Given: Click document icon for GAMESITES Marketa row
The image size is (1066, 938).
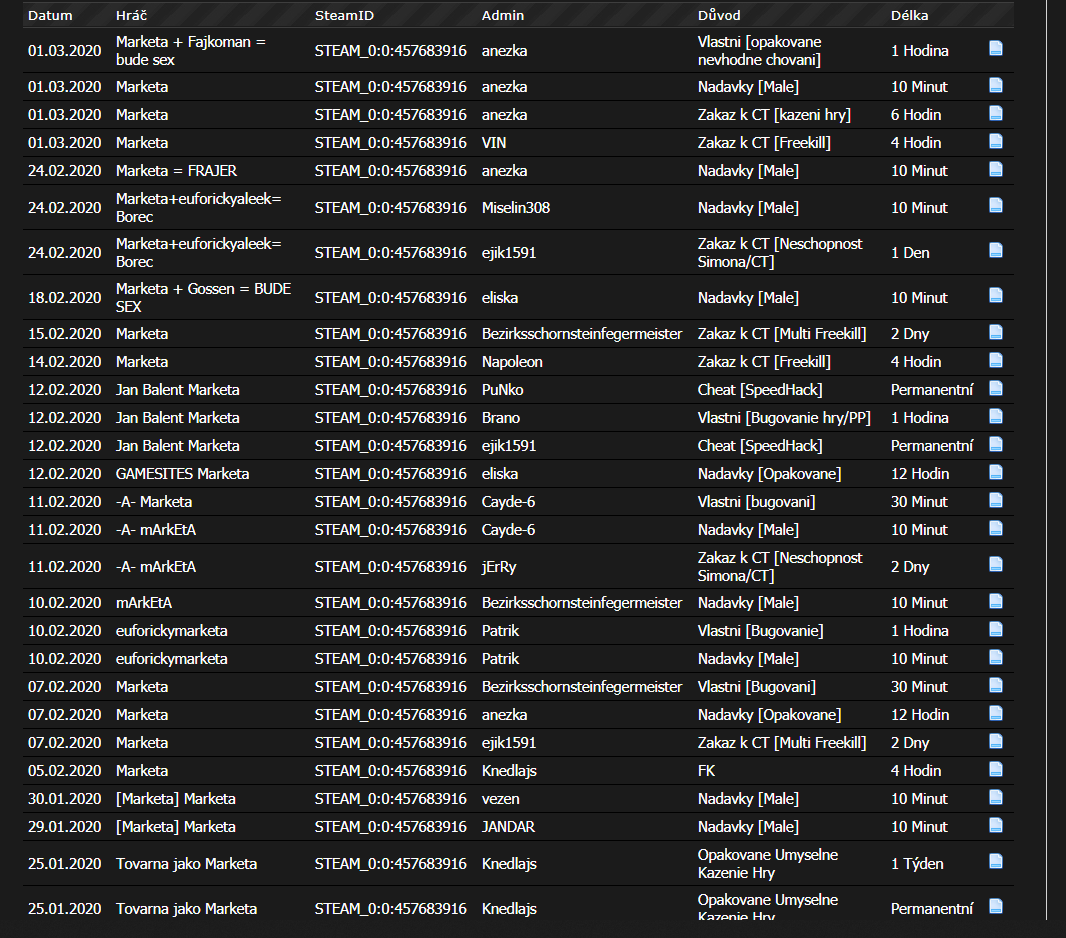Looking at the screenshot, I should pos(995,473).
